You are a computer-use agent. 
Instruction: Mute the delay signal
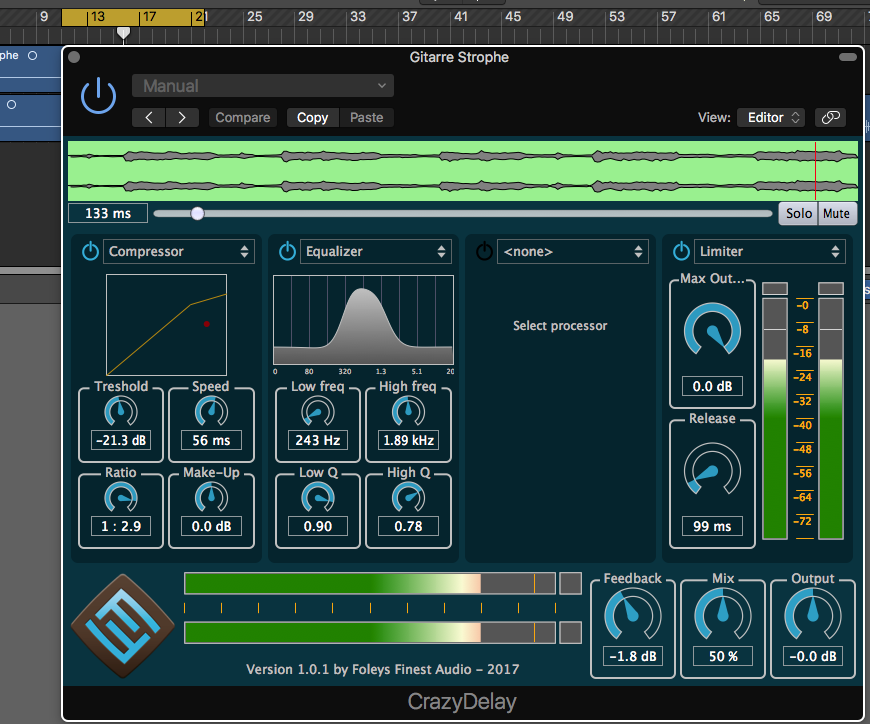836,213
